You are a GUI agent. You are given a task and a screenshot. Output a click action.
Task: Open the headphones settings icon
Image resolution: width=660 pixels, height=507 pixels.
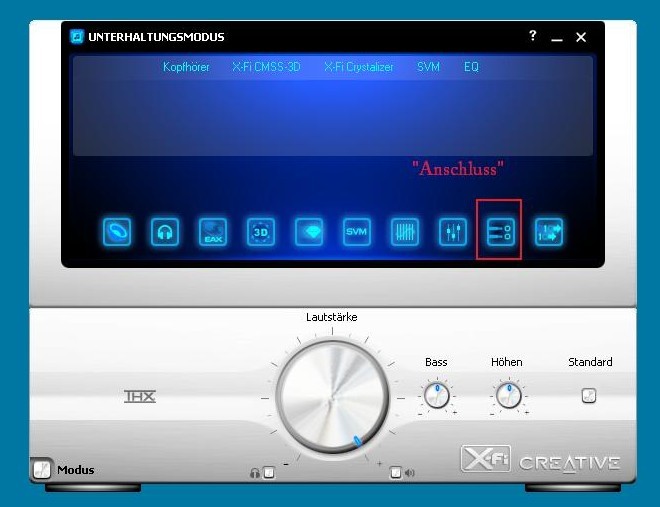click(165, 231)
